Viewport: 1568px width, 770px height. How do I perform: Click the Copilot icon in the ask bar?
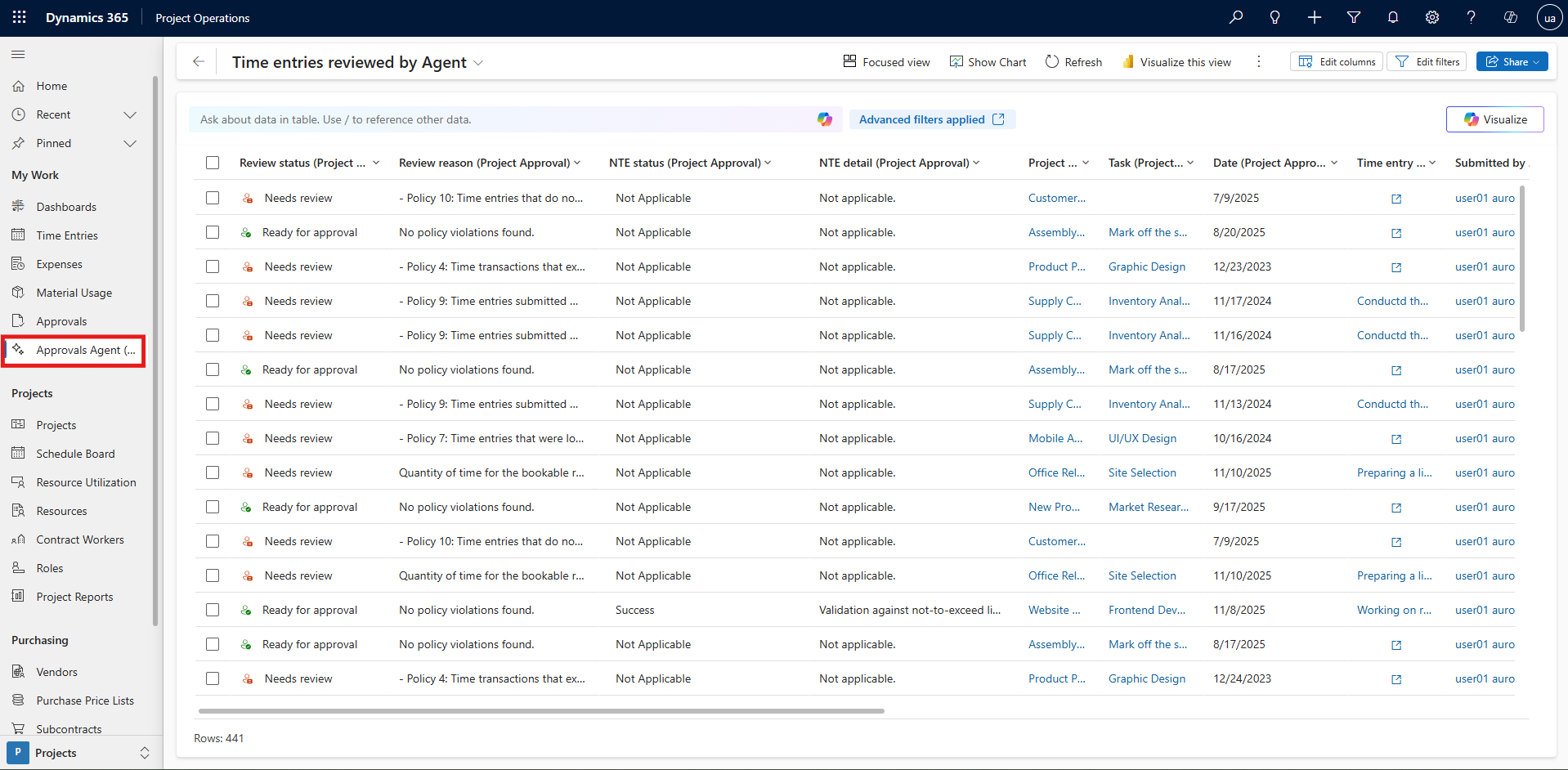tap(824, 119)
